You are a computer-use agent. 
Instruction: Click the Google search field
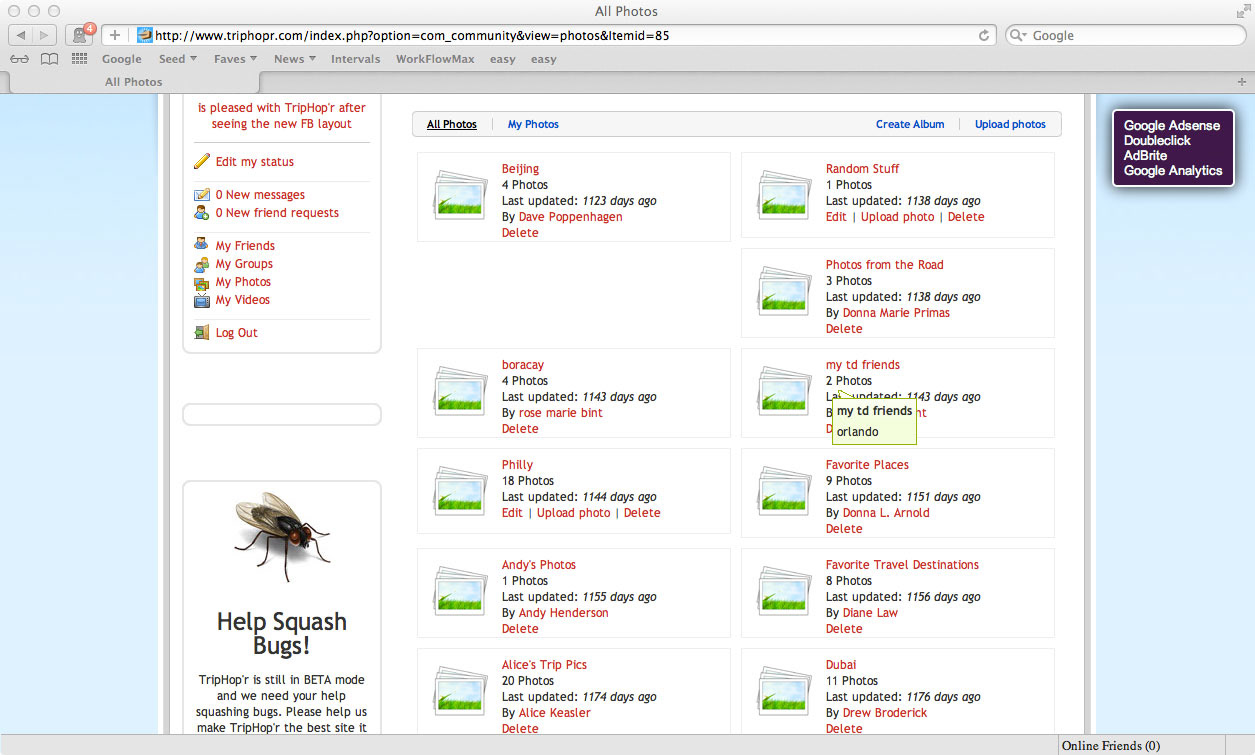(1130, 35)
